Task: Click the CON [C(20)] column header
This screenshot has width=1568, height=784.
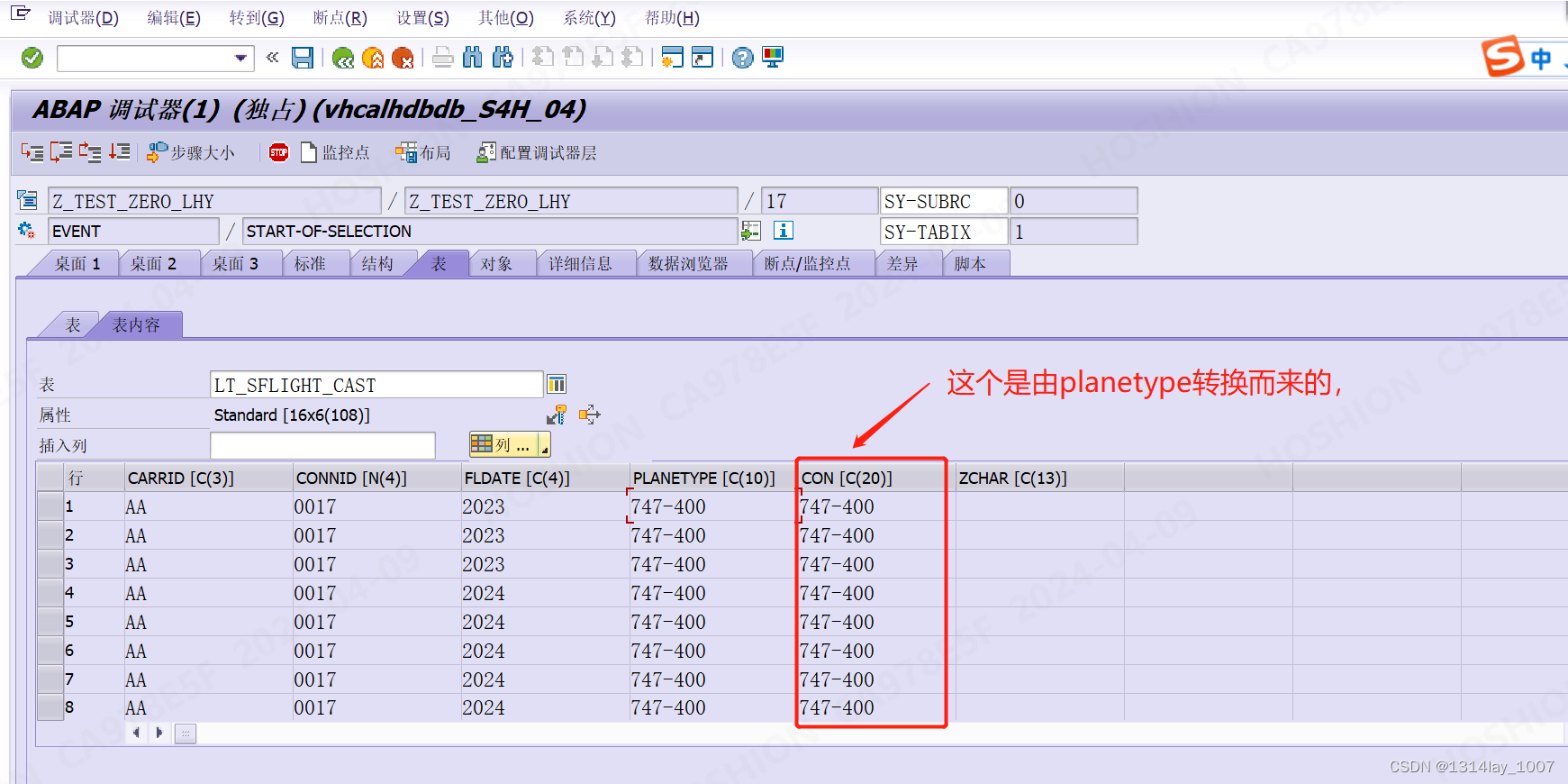Action: (875, 478)
